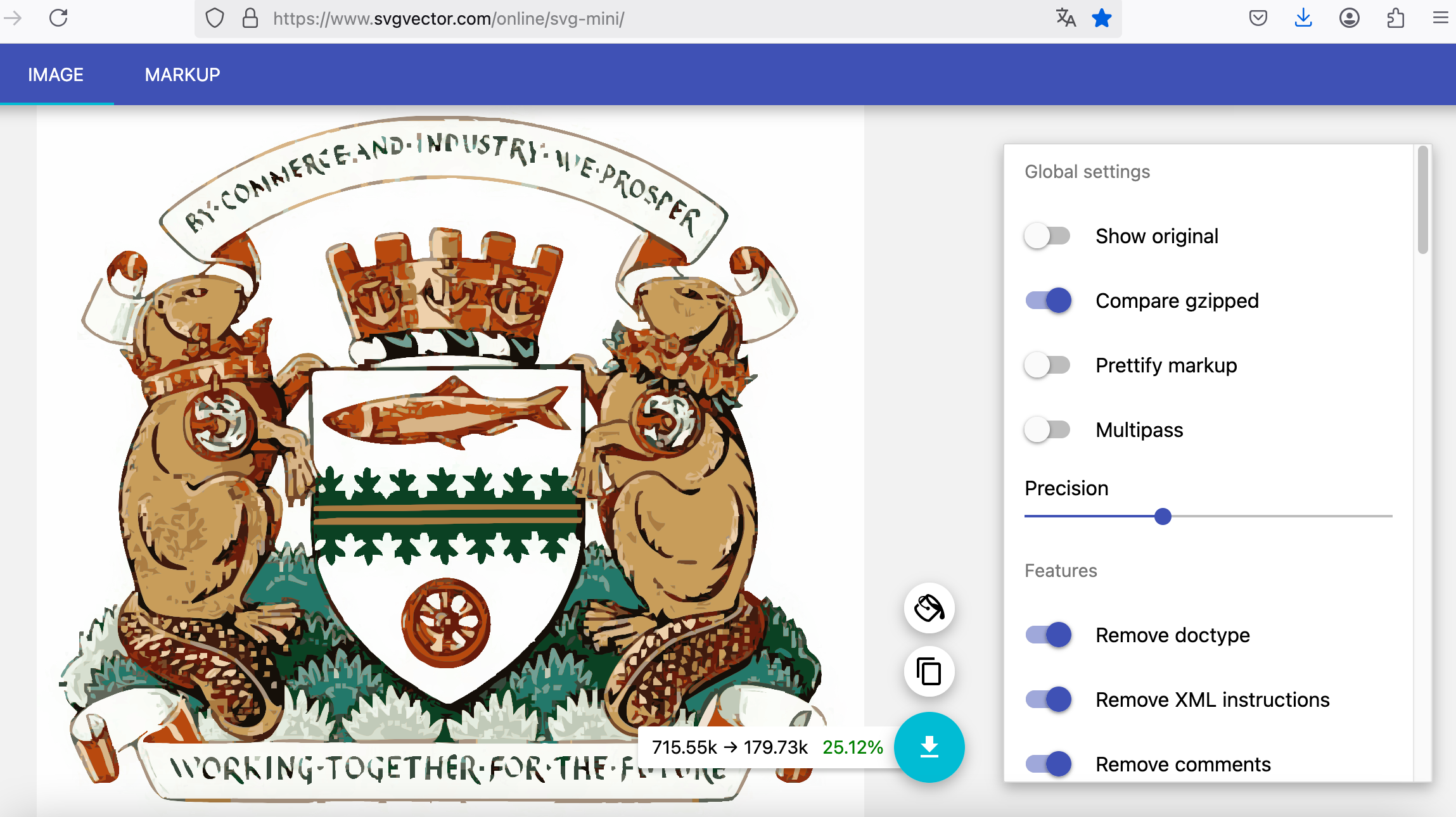Open the browser downloads panel

click(x=1303, y=18)
